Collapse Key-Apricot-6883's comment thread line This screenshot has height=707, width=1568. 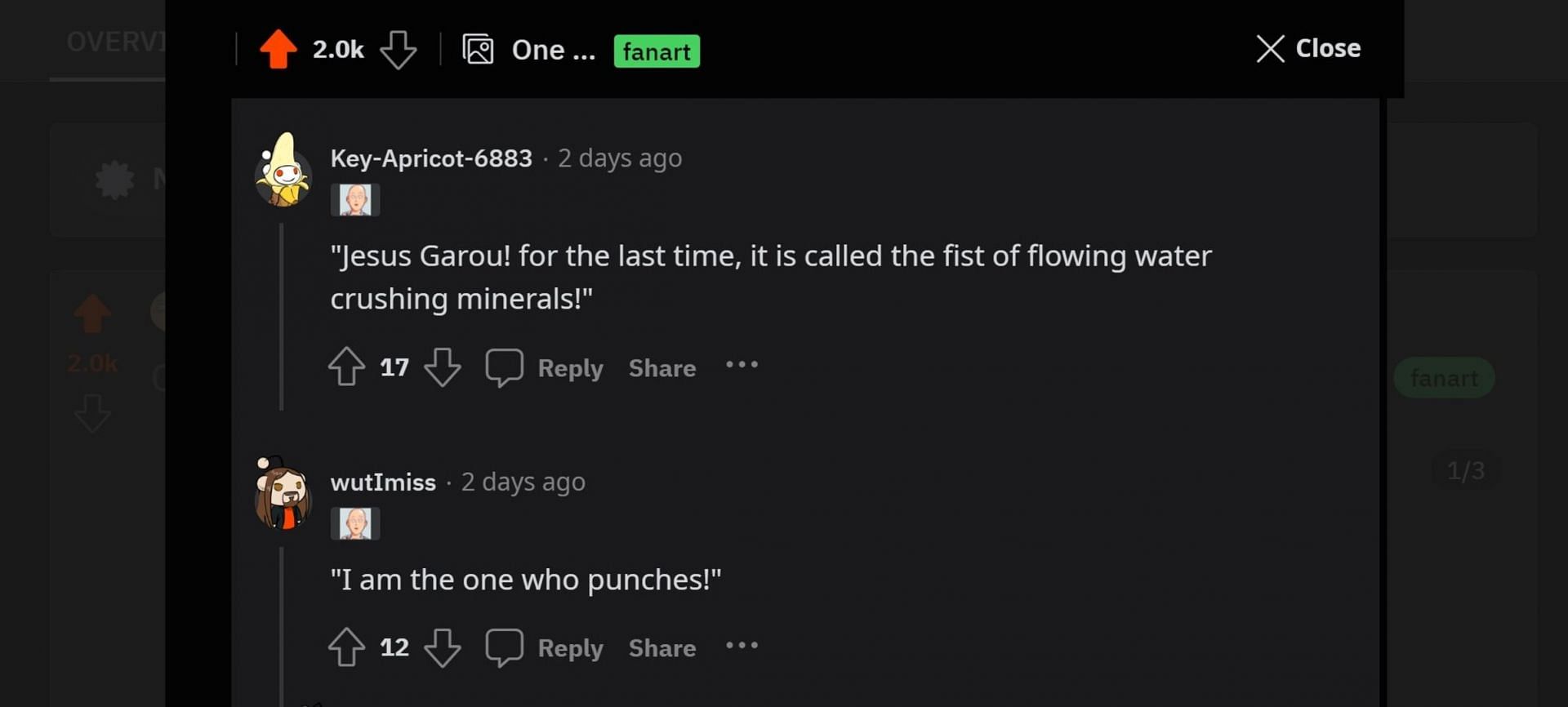click(282, 318)
